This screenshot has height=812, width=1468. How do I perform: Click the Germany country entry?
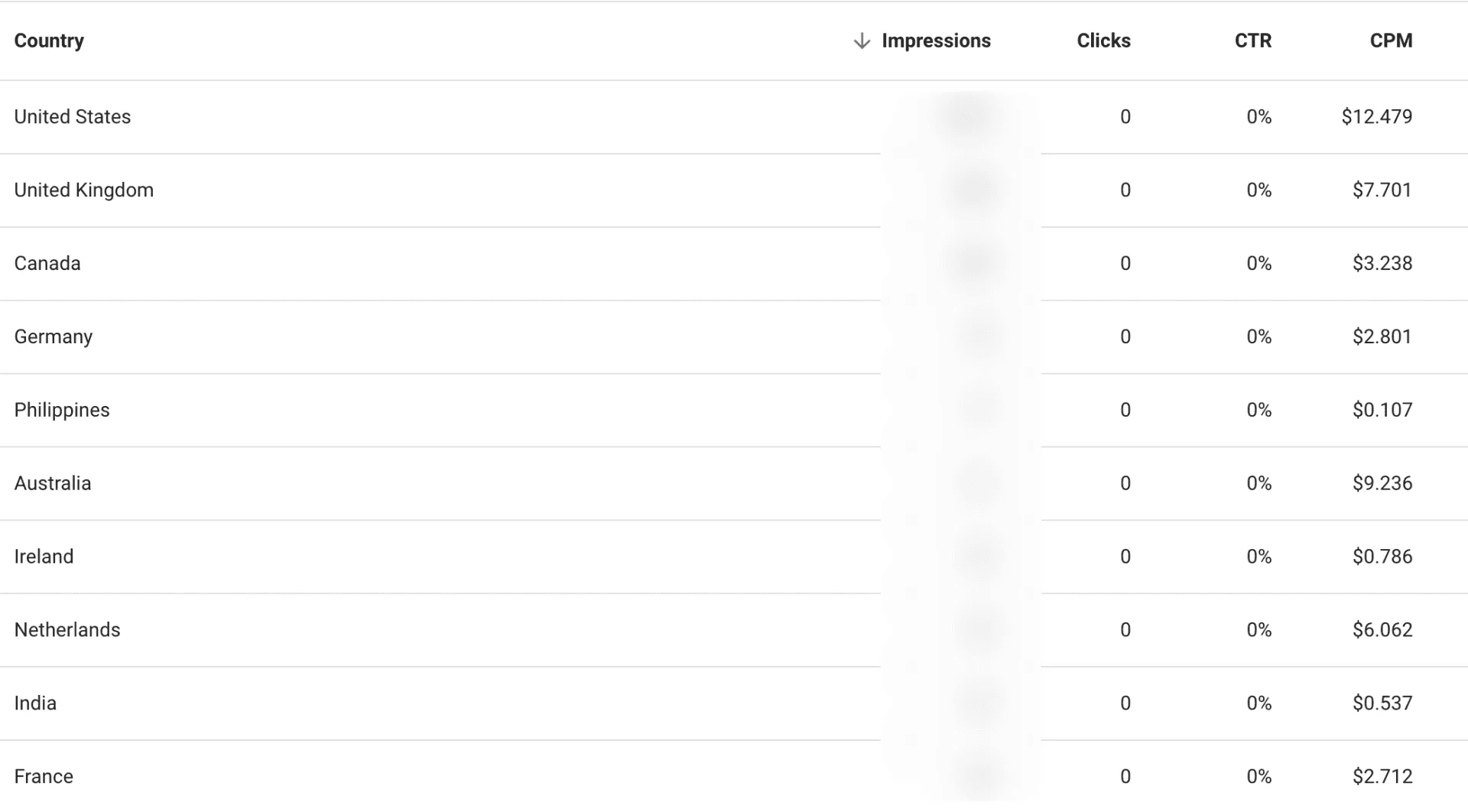click(x=54, y=337)
